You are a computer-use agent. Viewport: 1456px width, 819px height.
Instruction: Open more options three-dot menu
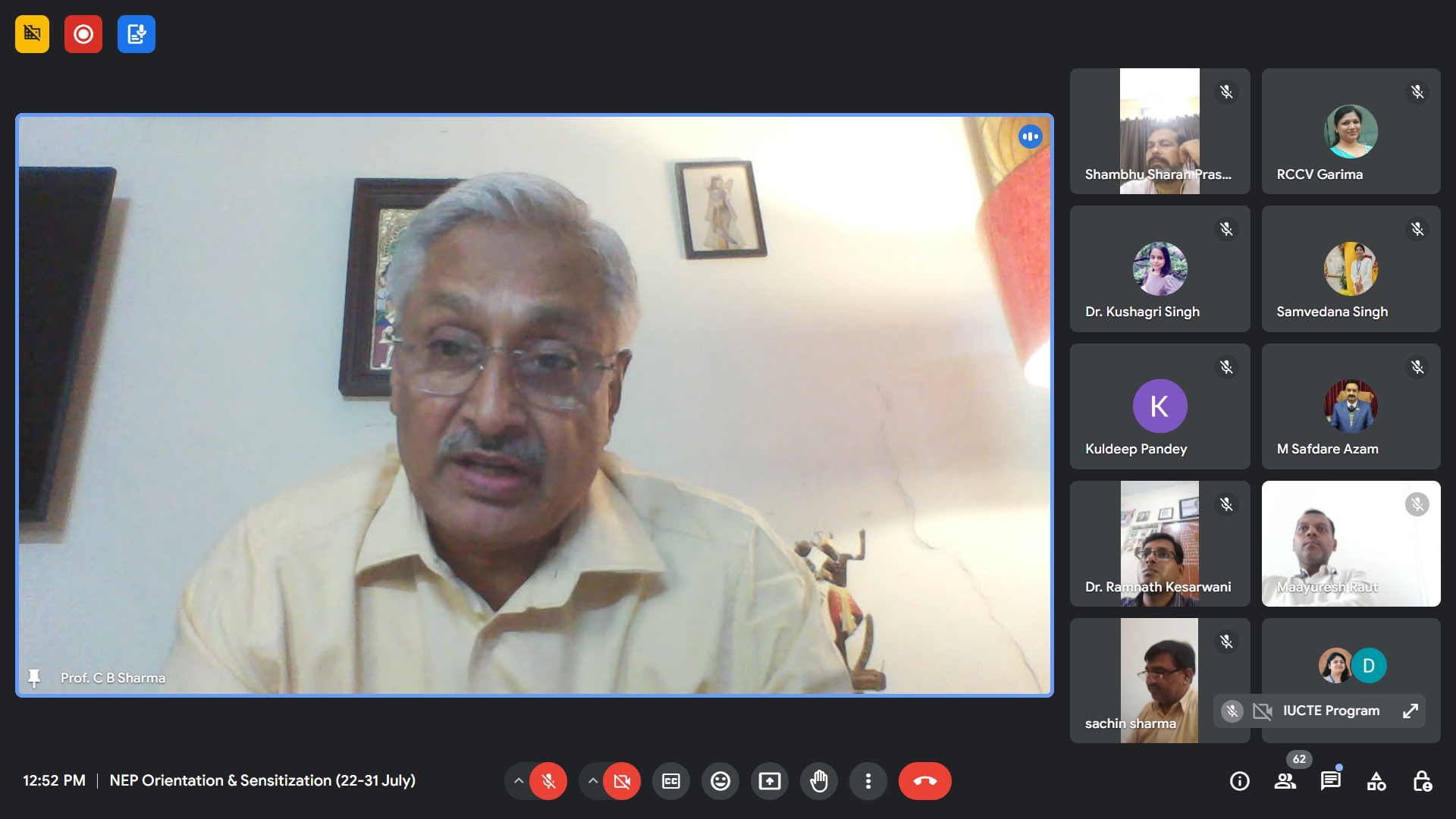868,781
